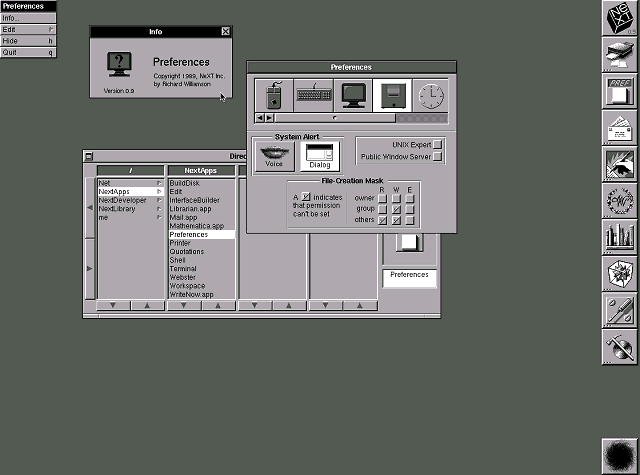Choose Quit from the Preferences menu
The height and width of the screenshot is (475, 640).
click(28, 52)
